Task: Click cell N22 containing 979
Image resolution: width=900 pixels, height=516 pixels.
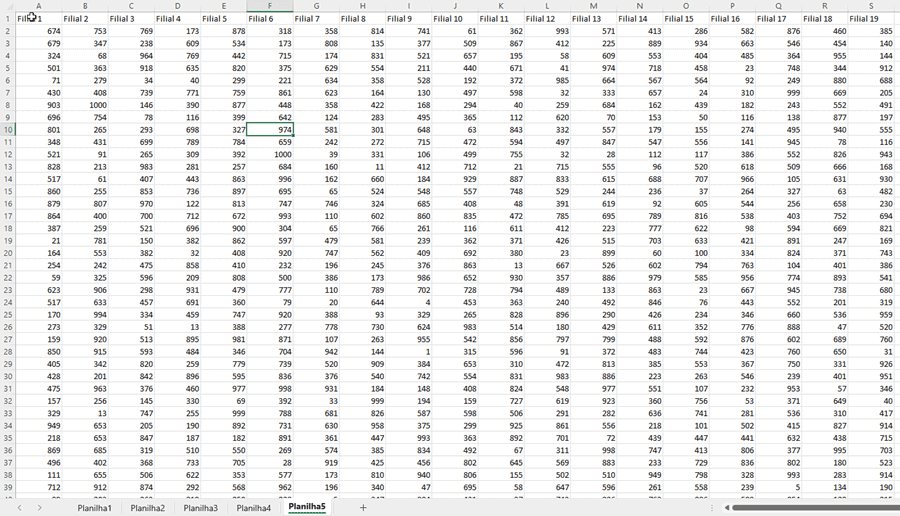Action: point(639,278)
